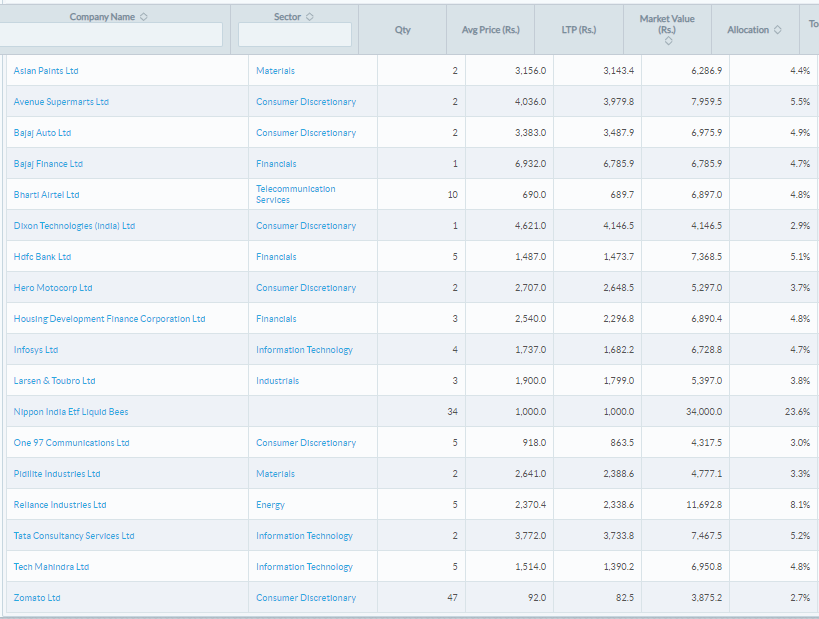Viewport: 819px width, 619px height.
Task: Open Zomato Ltd link
Action: [x=37, y=598]
